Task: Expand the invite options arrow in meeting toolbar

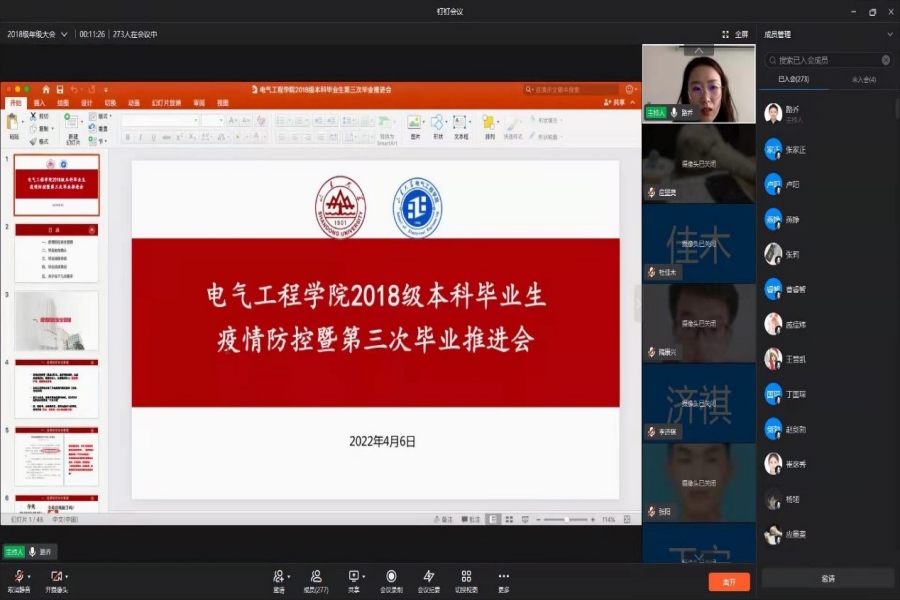Action: pyautogui.click(x=289, y=576)
